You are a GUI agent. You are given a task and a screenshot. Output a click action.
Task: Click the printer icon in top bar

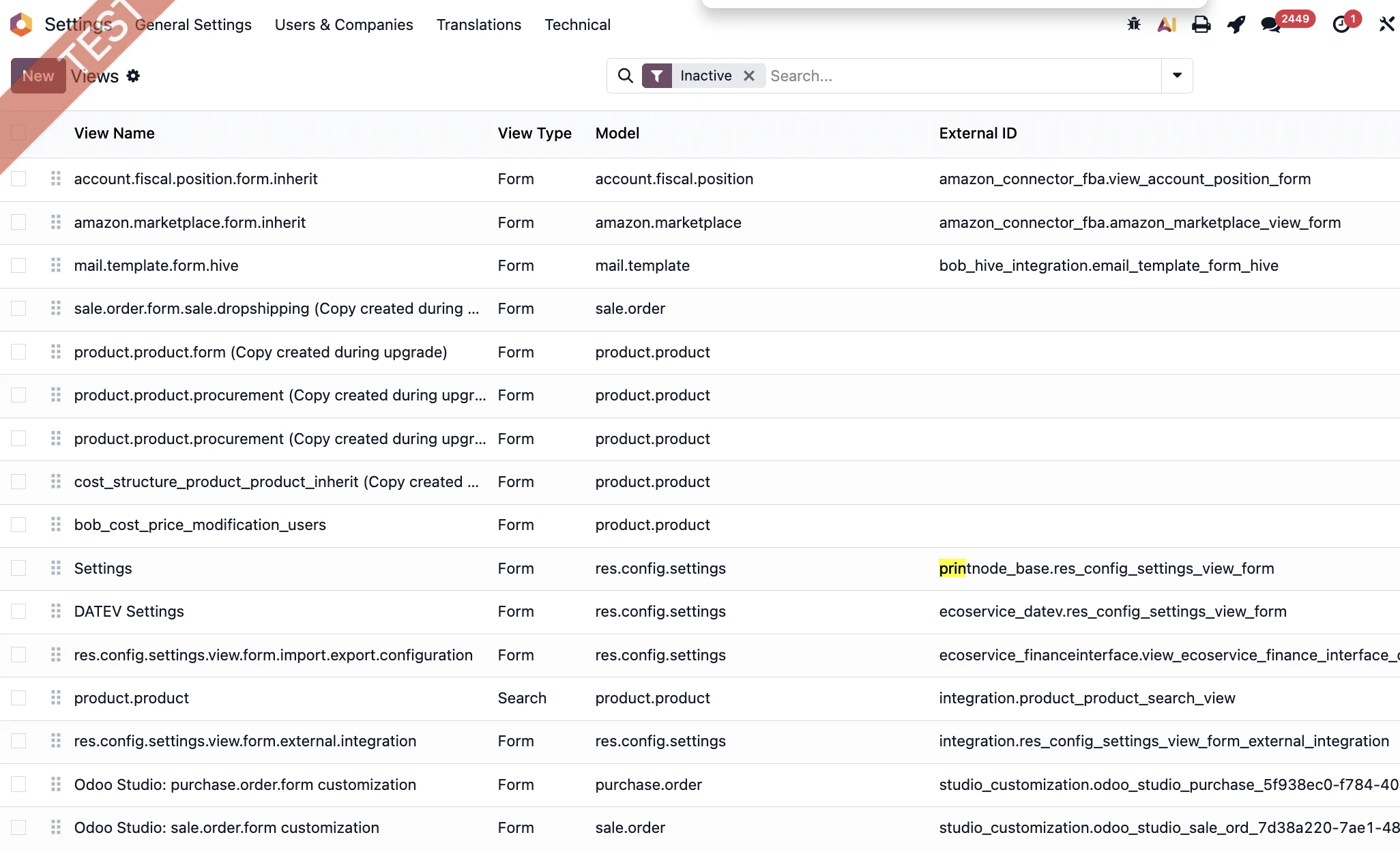(x=1201, y=25)
